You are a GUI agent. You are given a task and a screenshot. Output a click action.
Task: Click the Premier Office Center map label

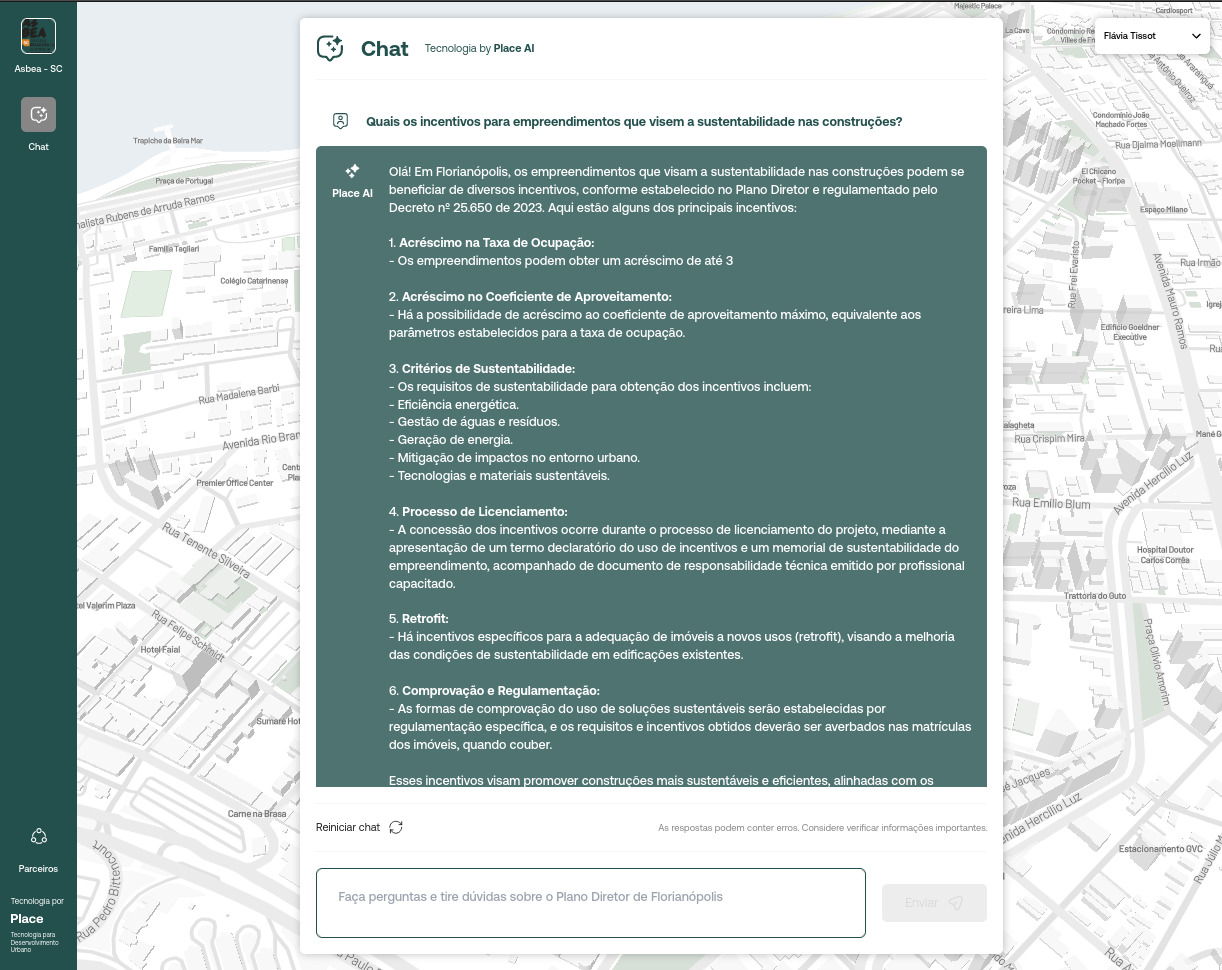pos(234,483)
